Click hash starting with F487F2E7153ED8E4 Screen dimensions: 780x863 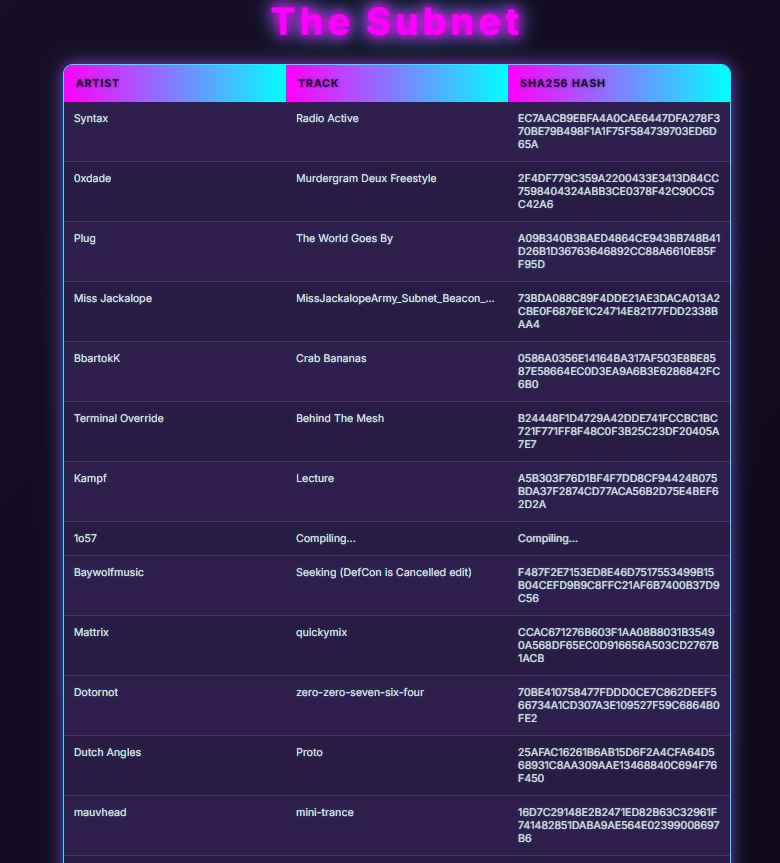pyautogui.click(x=619, y=586)
